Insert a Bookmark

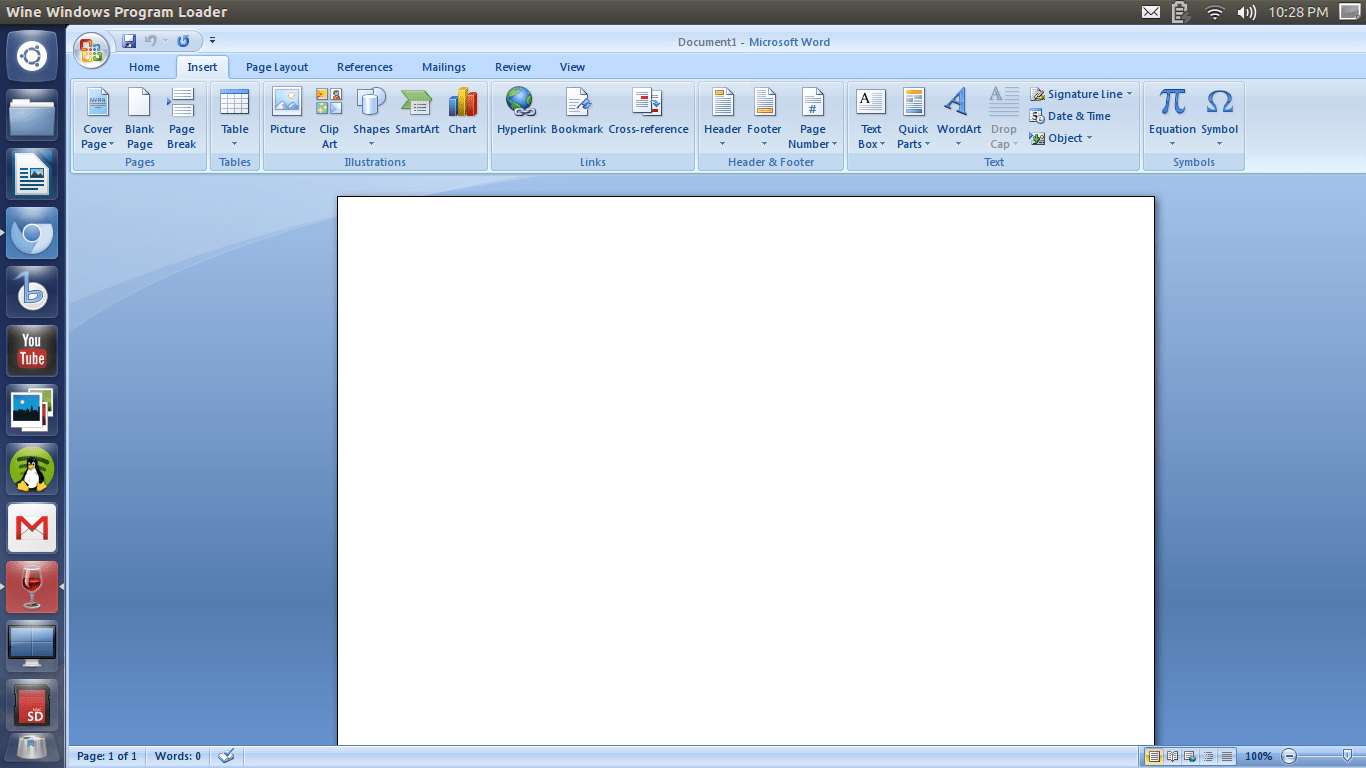point(577,112)
